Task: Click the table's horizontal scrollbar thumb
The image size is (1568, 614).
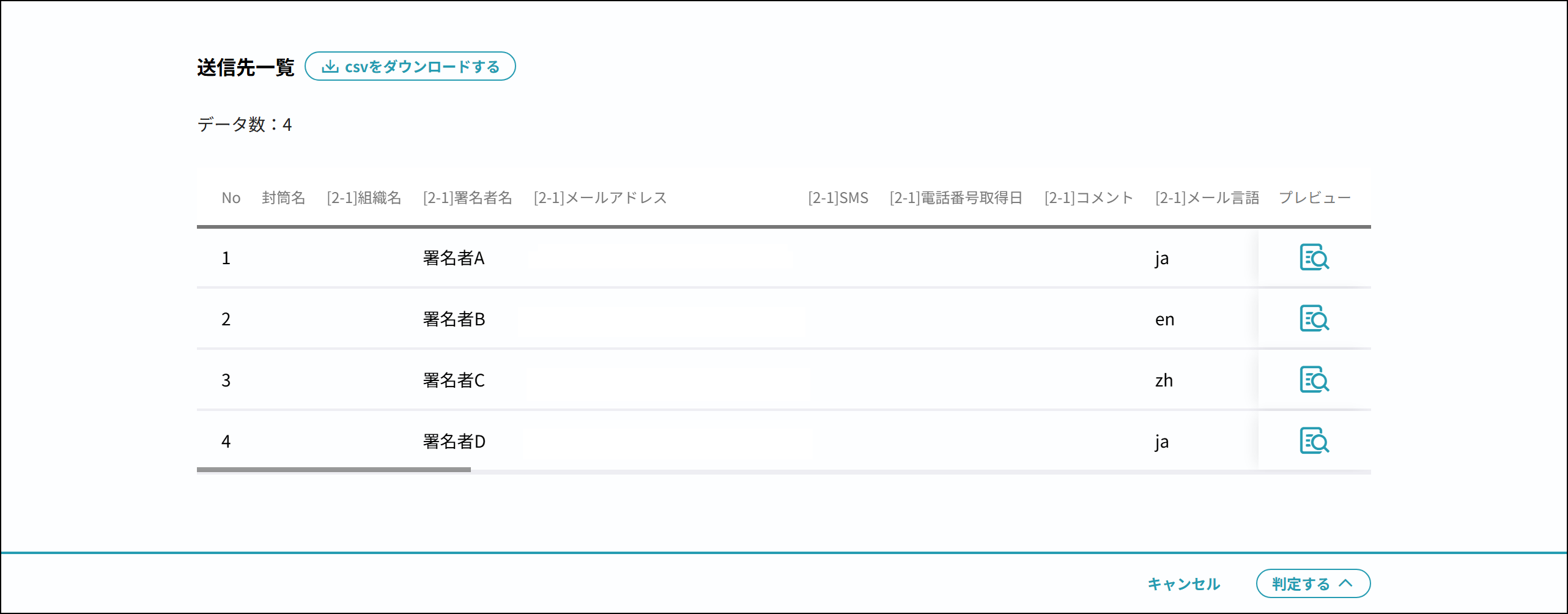Action: (x=334, y=470)
